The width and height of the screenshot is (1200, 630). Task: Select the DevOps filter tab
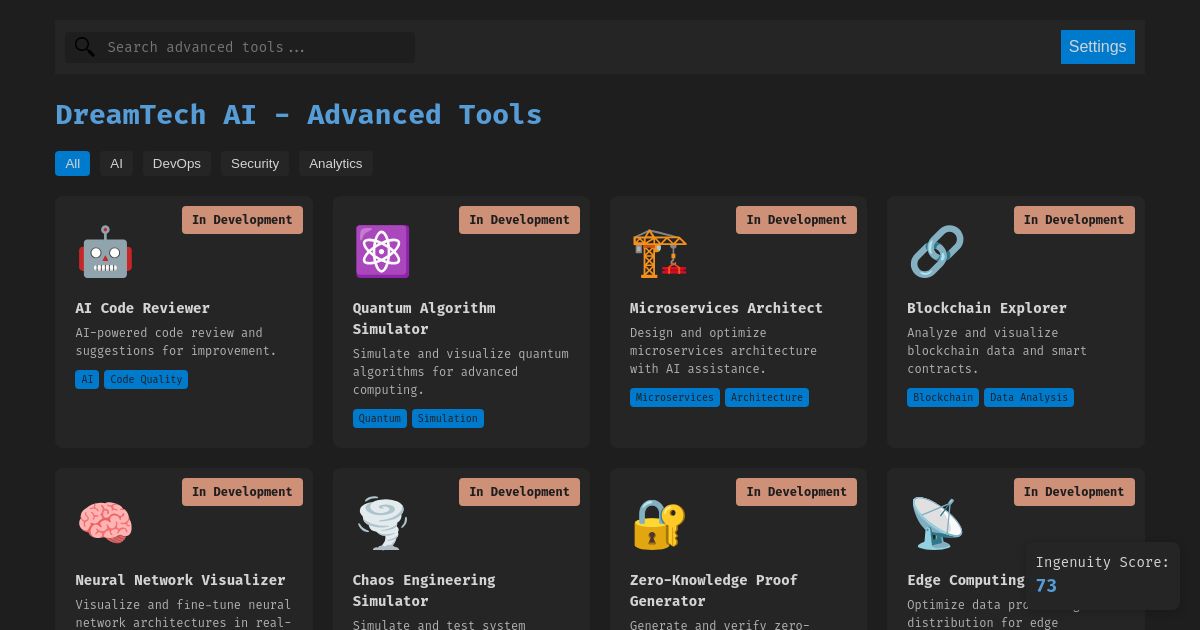coord(176,163)
